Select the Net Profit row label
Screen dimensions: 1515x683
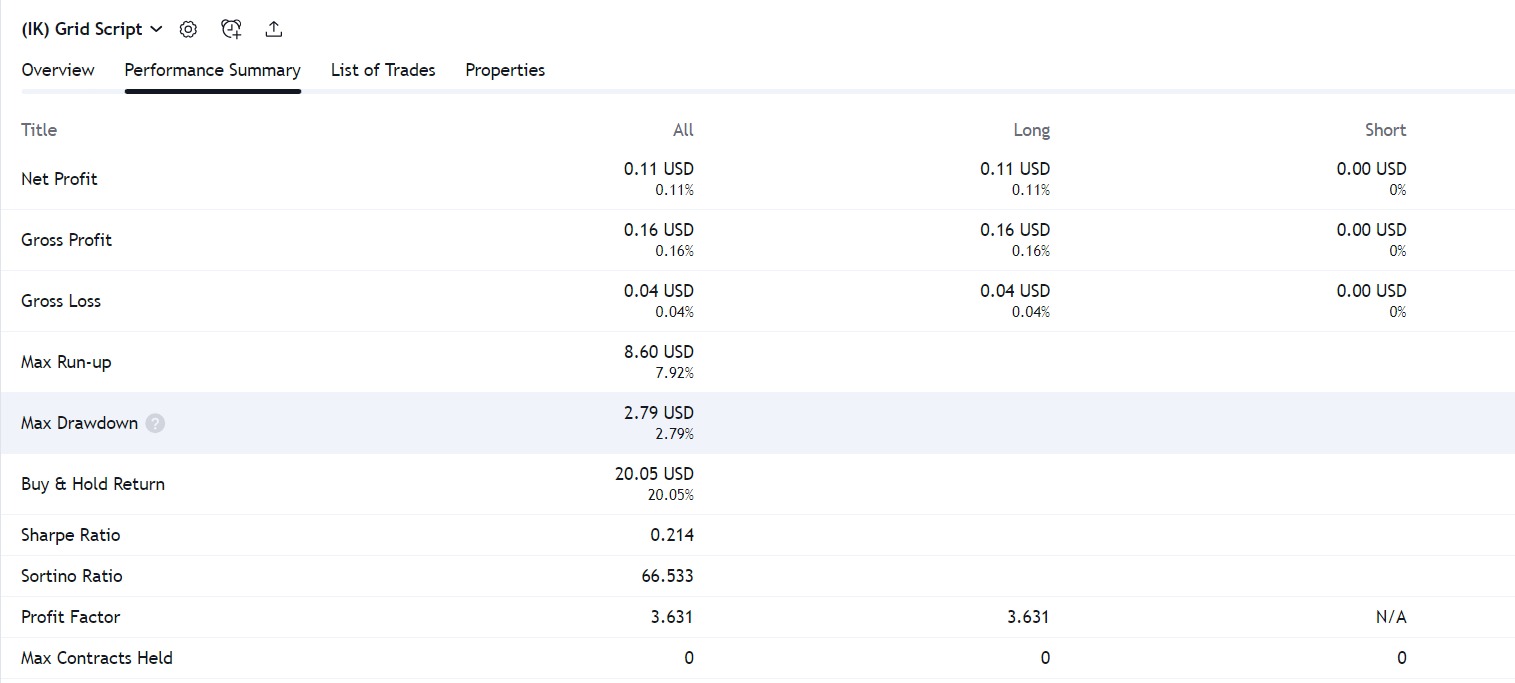(x=59, y=179)
